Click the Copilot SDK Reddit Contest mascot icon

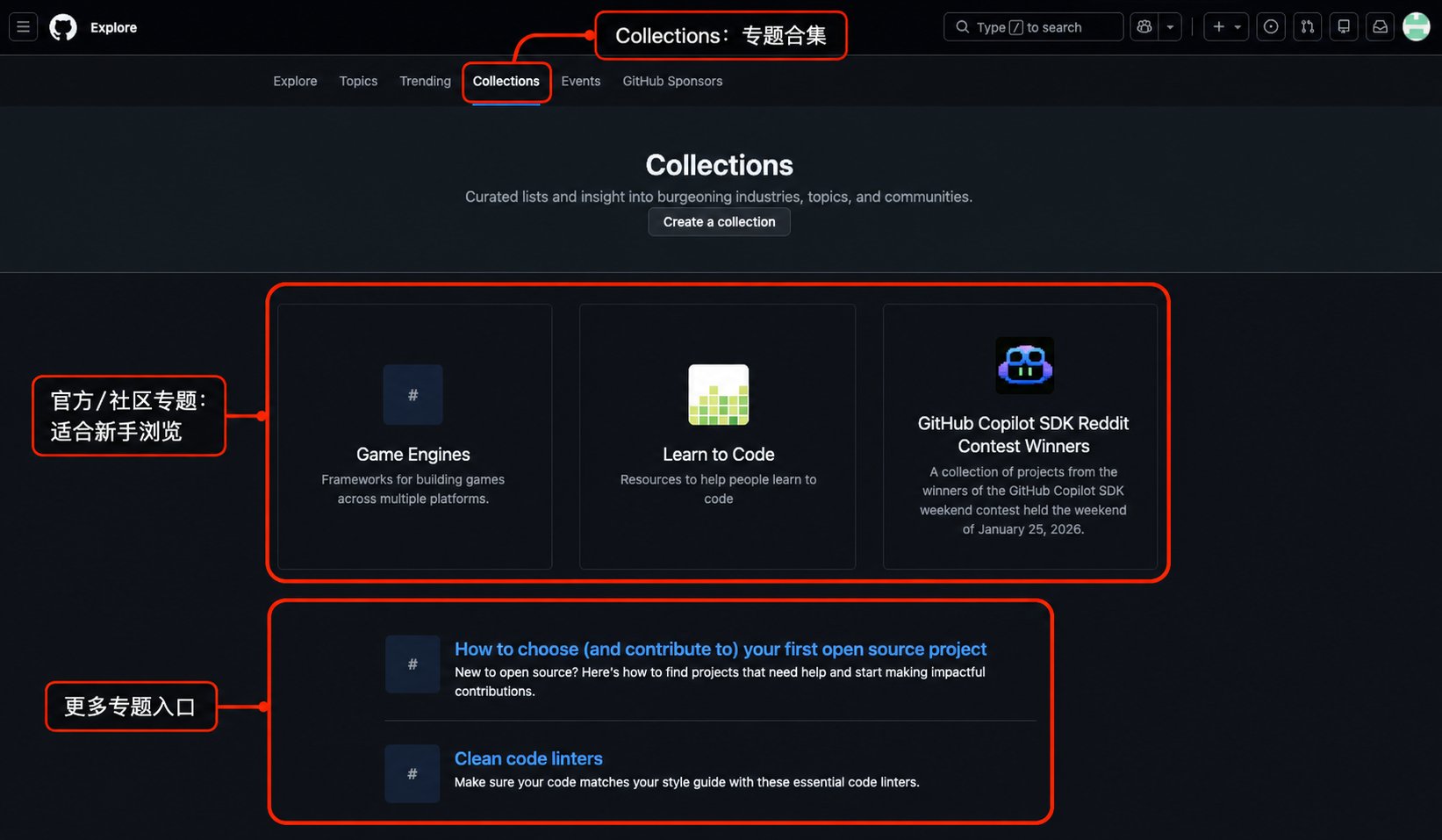(1024, 365)
